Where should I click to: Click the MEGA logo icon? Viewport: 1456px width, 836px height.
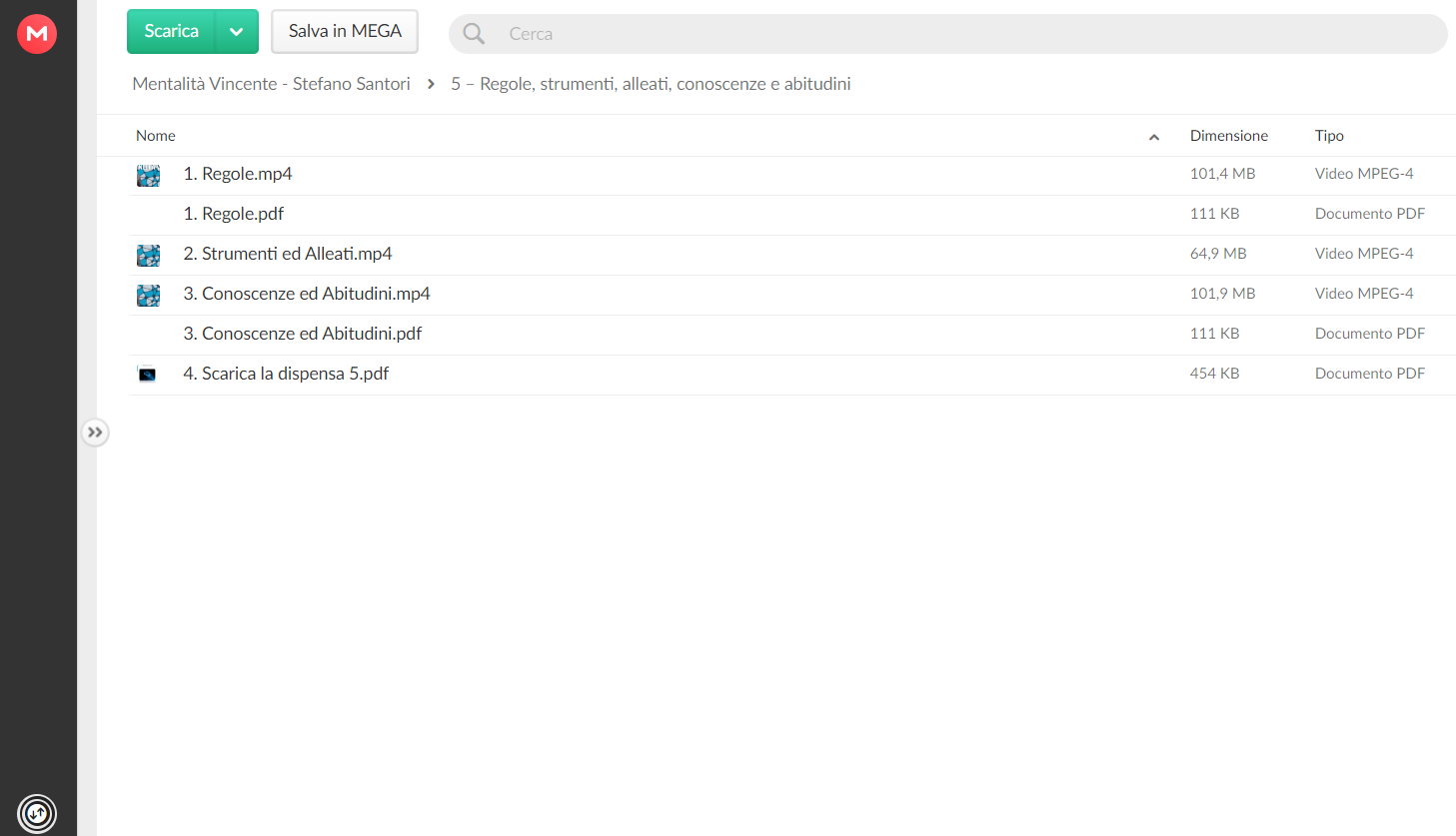coord(37,33)
